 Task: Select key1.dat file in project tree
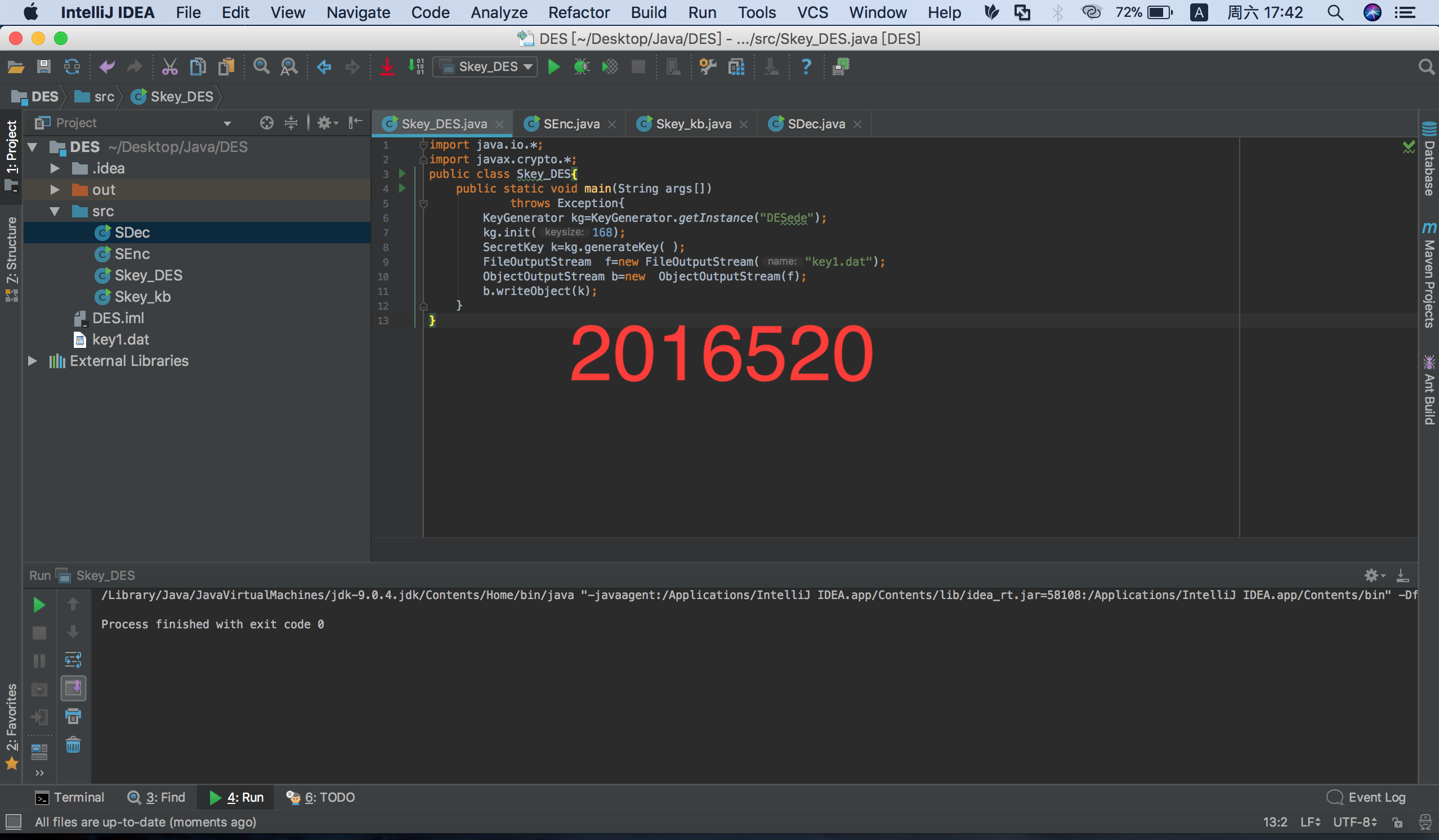click(x=120, y=339)
